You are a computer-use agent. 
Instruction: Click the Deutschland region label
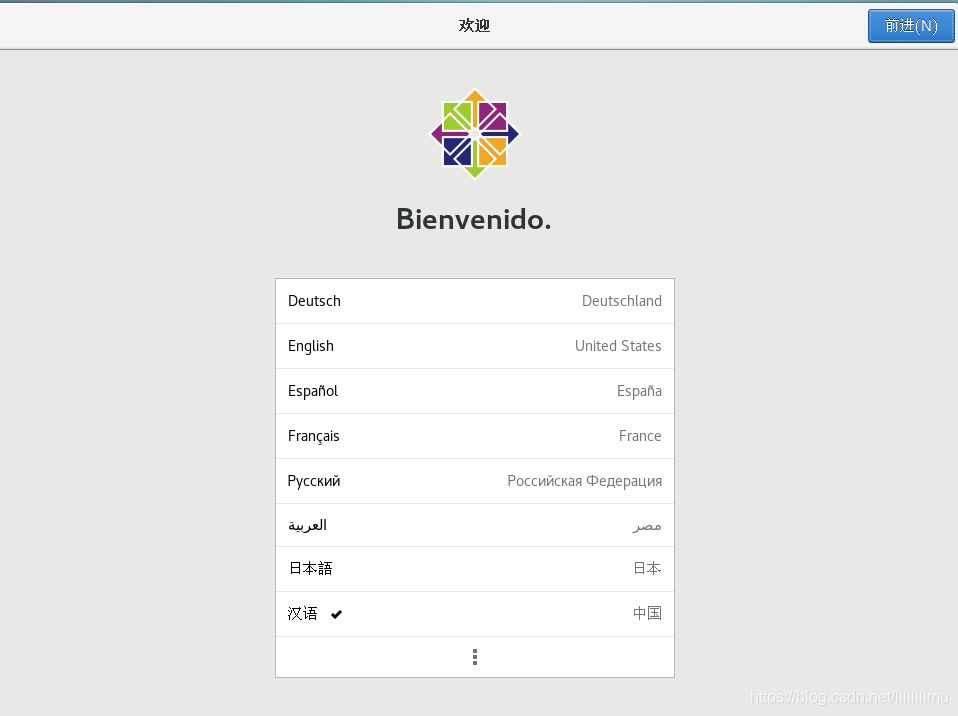pyautogui.click(x=621, y=301)
